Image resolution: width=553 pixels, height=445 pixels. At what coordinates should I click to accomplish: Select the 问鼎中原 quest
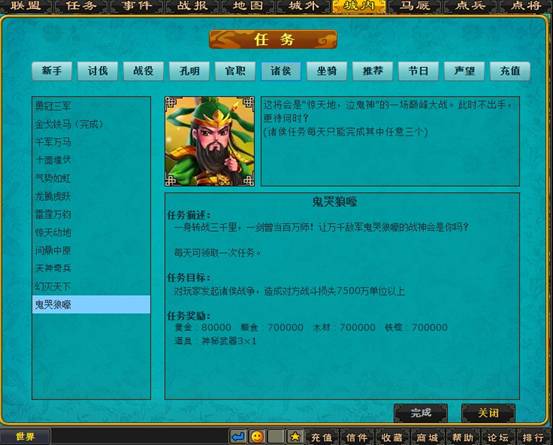(x=91, y=250)
